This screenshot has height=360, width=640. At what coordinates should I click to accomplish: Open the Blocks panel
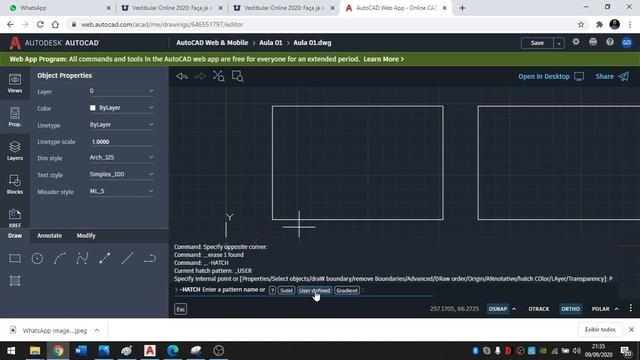coord(15,184)
